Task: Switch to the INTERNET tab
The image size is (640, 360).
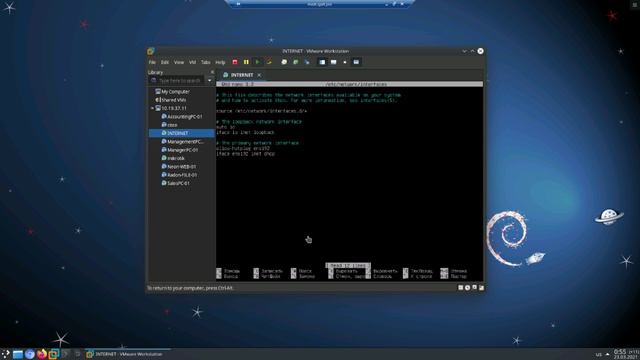Action: click(x=242, y=75)
